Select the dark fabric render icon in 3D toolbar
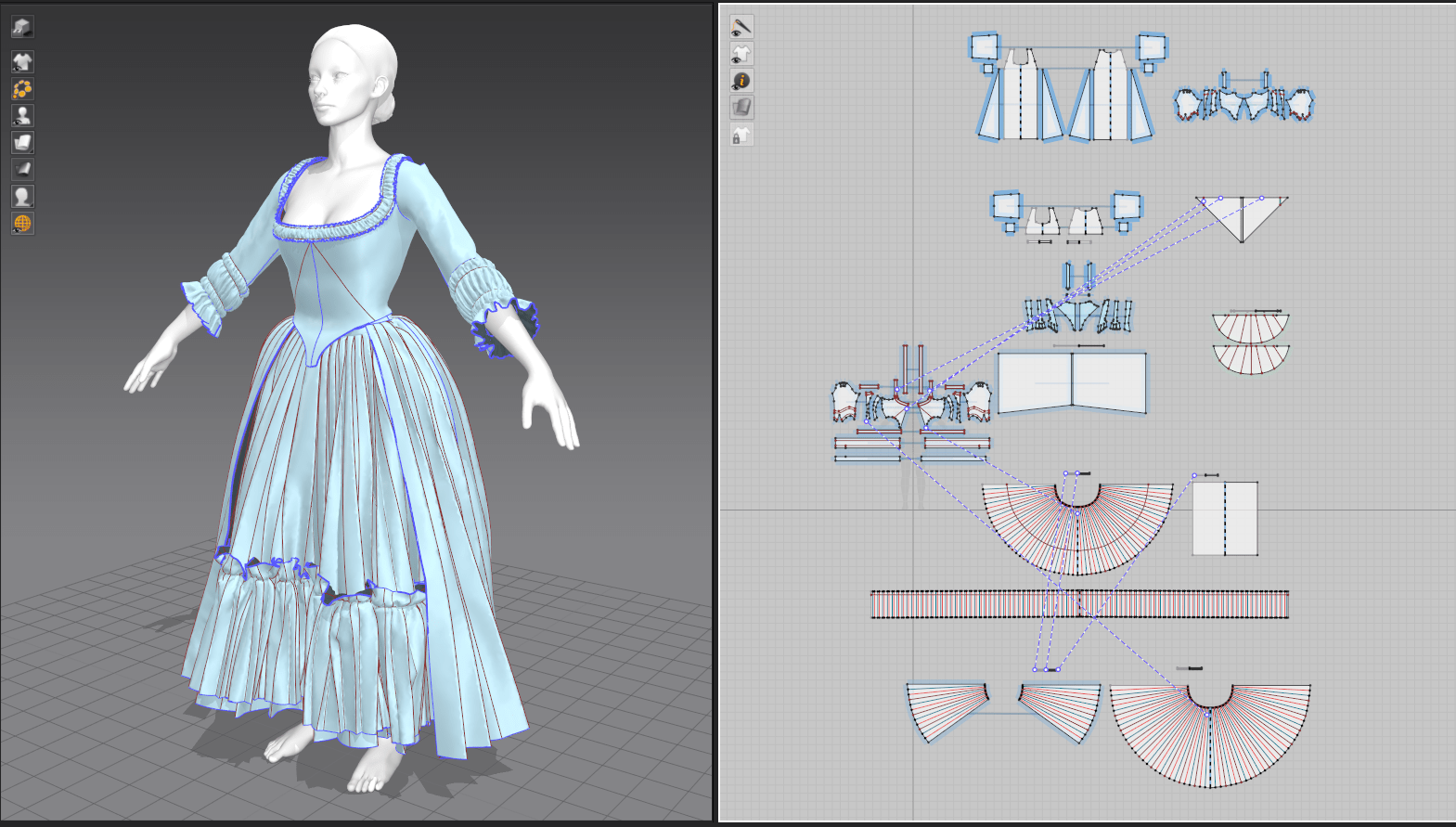 pyautogui.click(x=22, y=169)
